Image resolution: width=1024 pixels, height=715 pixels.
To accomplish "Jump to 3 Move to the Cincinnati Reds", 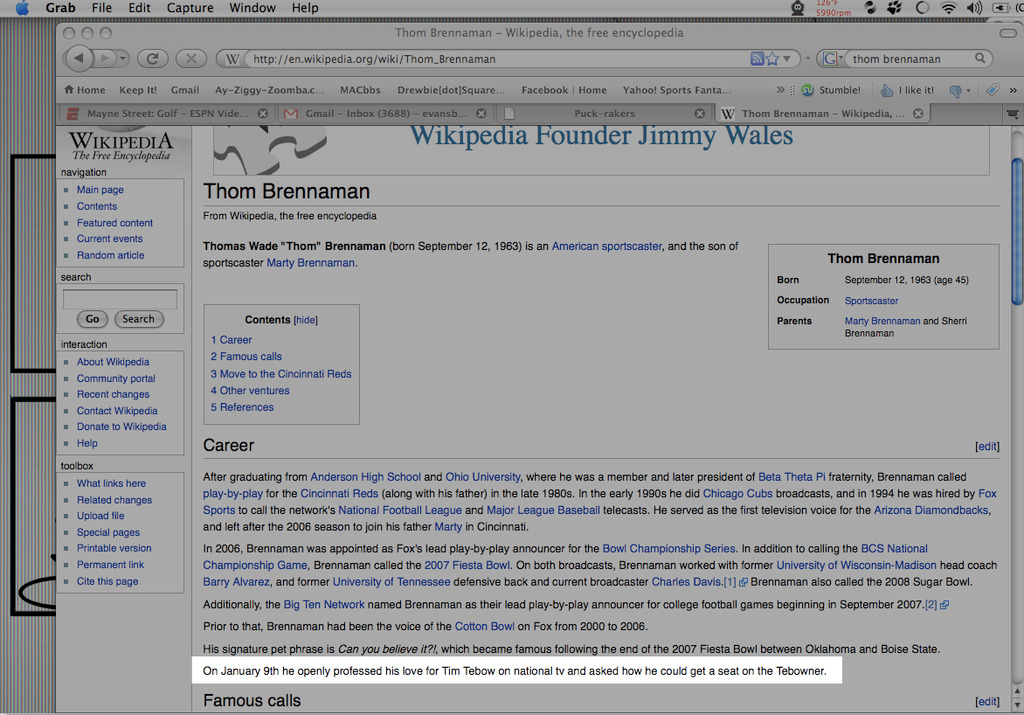I will [x=281, y=373].
